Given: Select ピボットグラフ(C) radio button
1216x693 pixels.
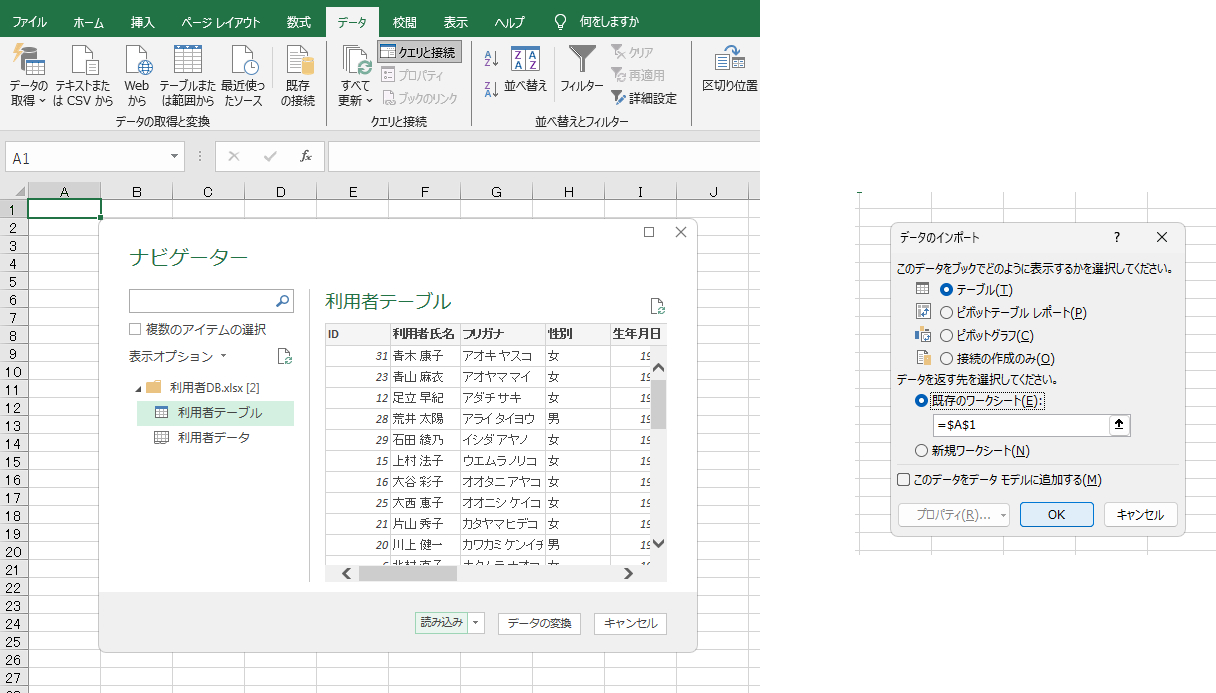Looking at the screenshot, I should pyautogui.click(x=947, y=335).
